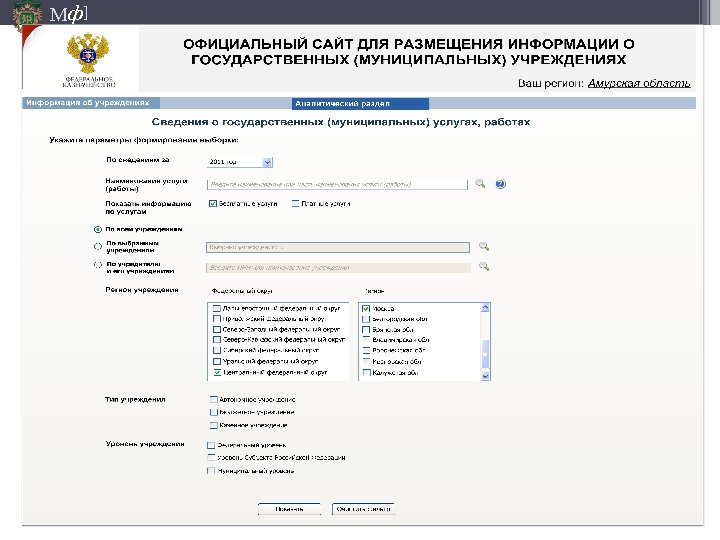Click the page heading Сведения о государственных услугах
Image resolution: width=720 pixels, height=540 pixels.
(341, 122)
